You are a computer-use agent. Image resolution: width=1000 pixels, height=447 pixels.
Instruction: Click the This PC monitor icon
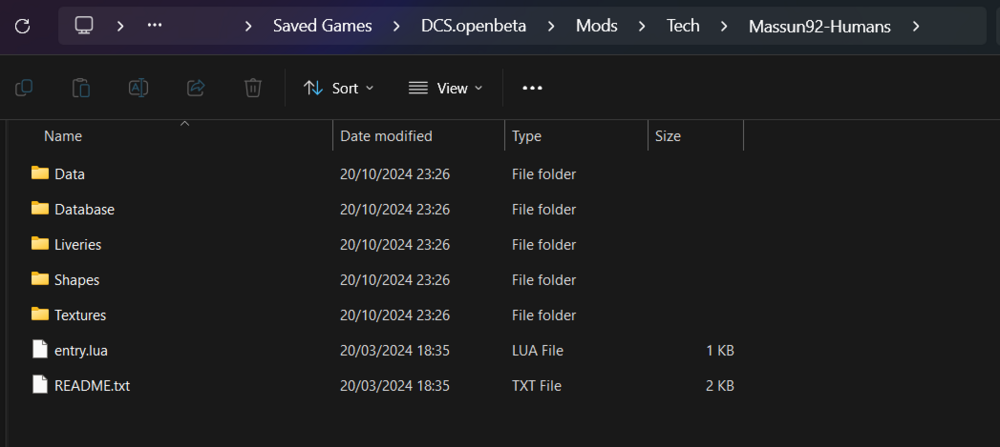(84, 26)
